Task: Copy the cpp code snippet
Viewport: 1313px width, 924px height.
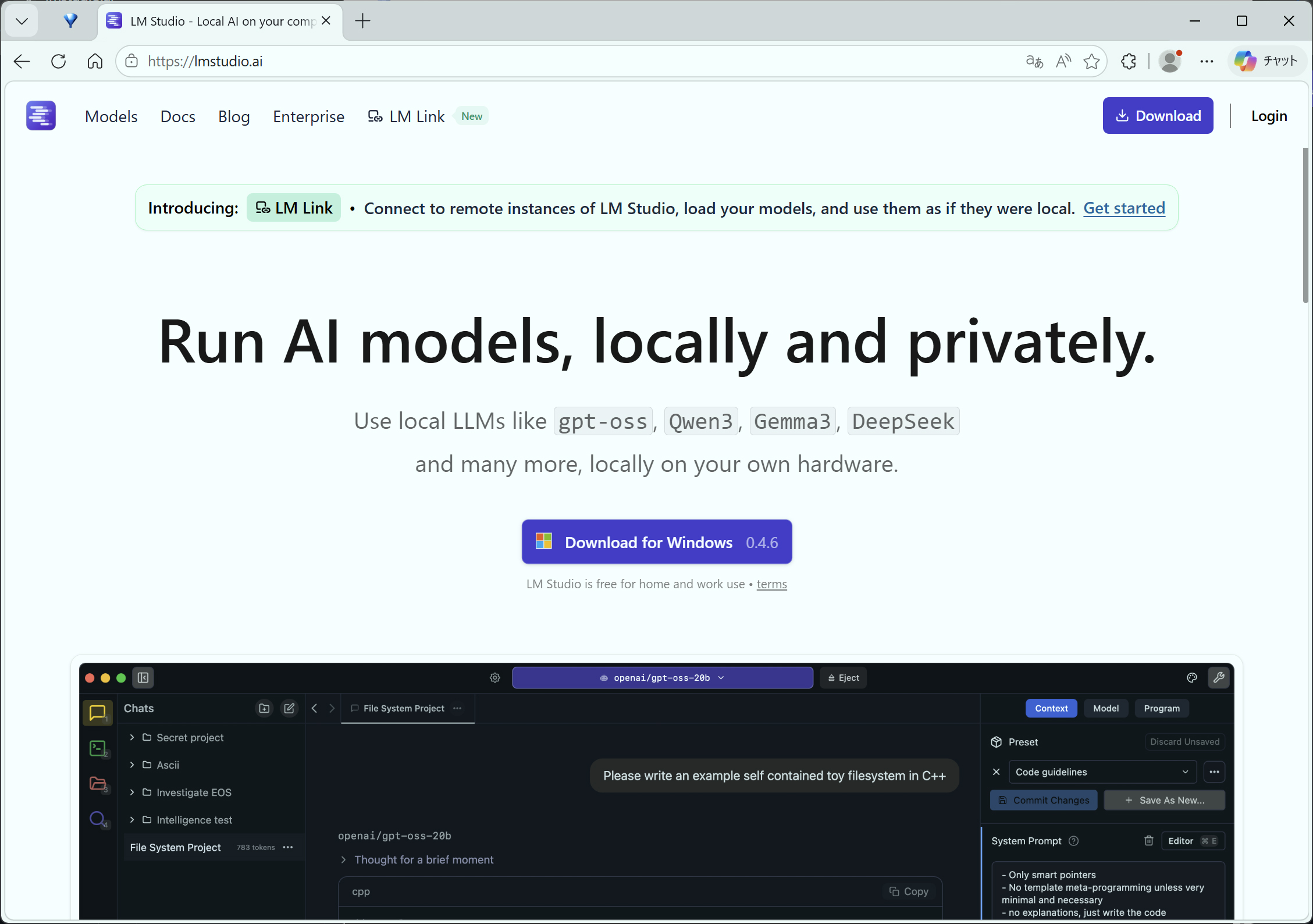Action: (909, 891)
